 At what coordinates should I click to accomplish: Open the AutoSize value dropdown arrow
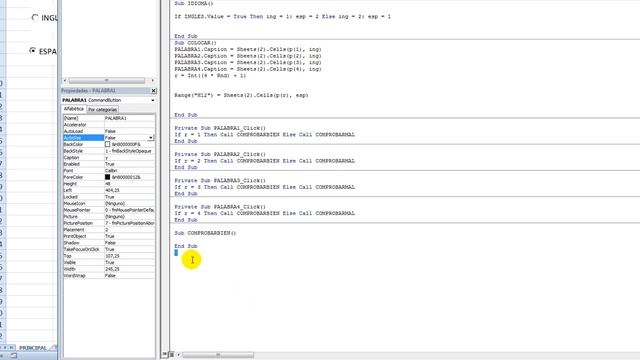151,138
